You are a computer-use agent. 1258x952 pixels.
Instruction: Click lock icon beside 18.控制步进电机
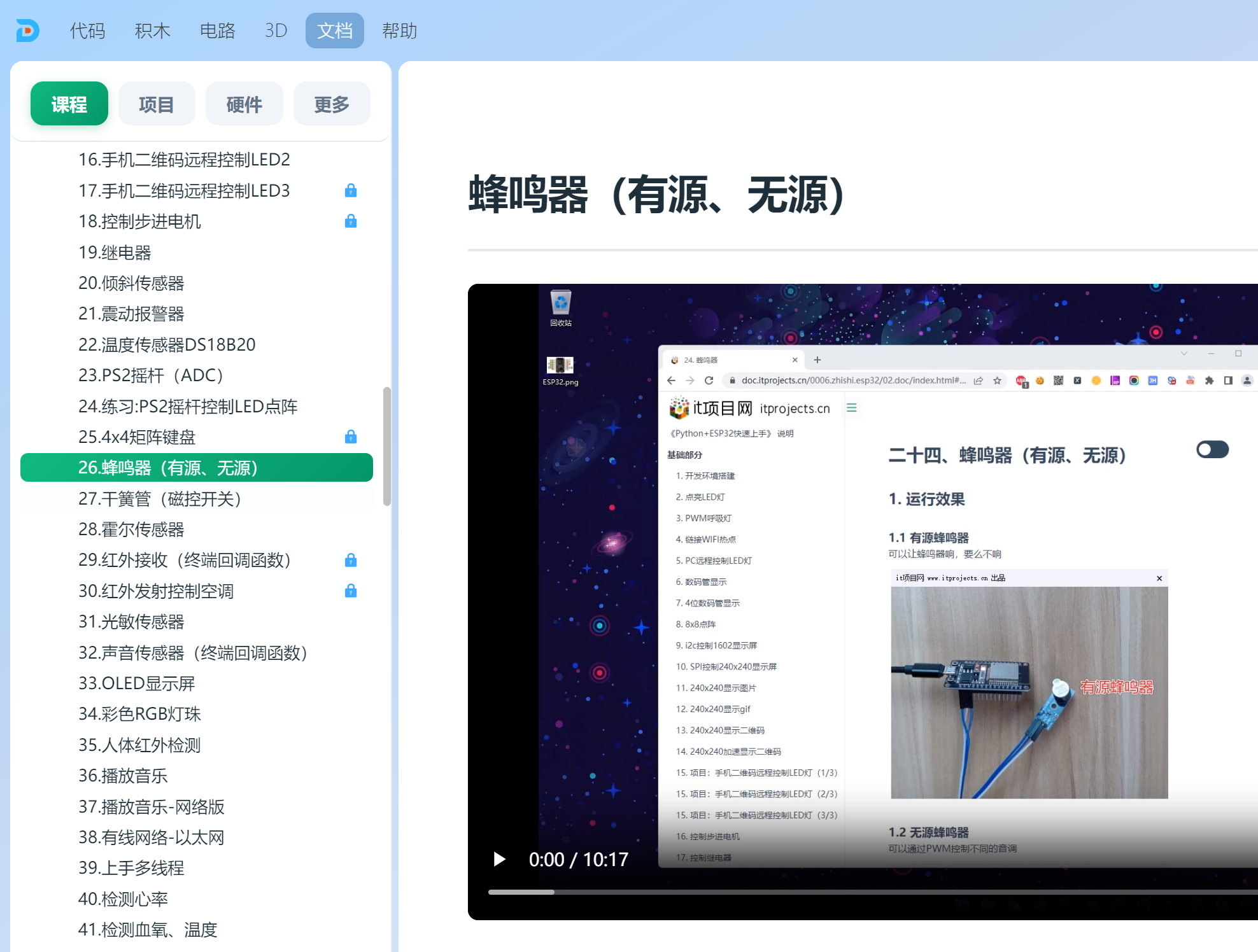[x=351, y=221]
